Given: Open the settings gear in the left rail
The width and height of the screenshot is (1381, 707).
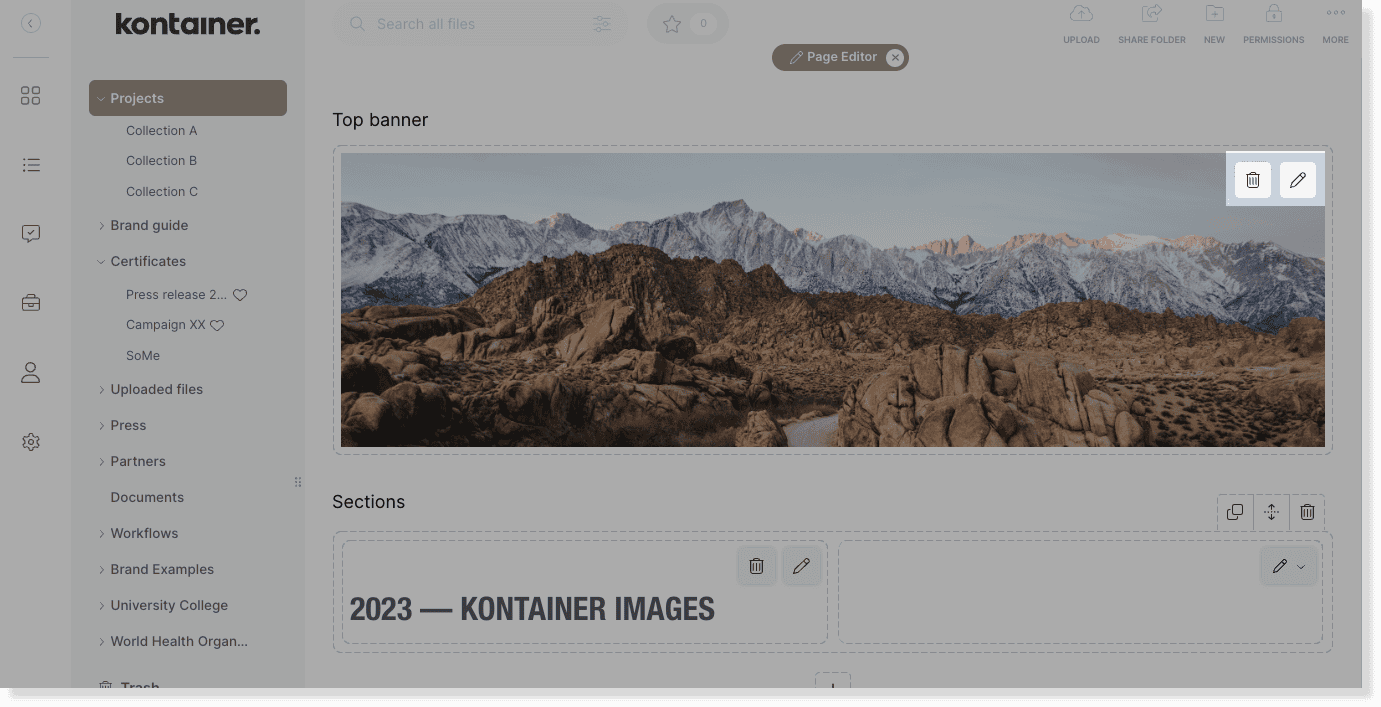Looking at the screenshot, I should (x=31, y=441).
